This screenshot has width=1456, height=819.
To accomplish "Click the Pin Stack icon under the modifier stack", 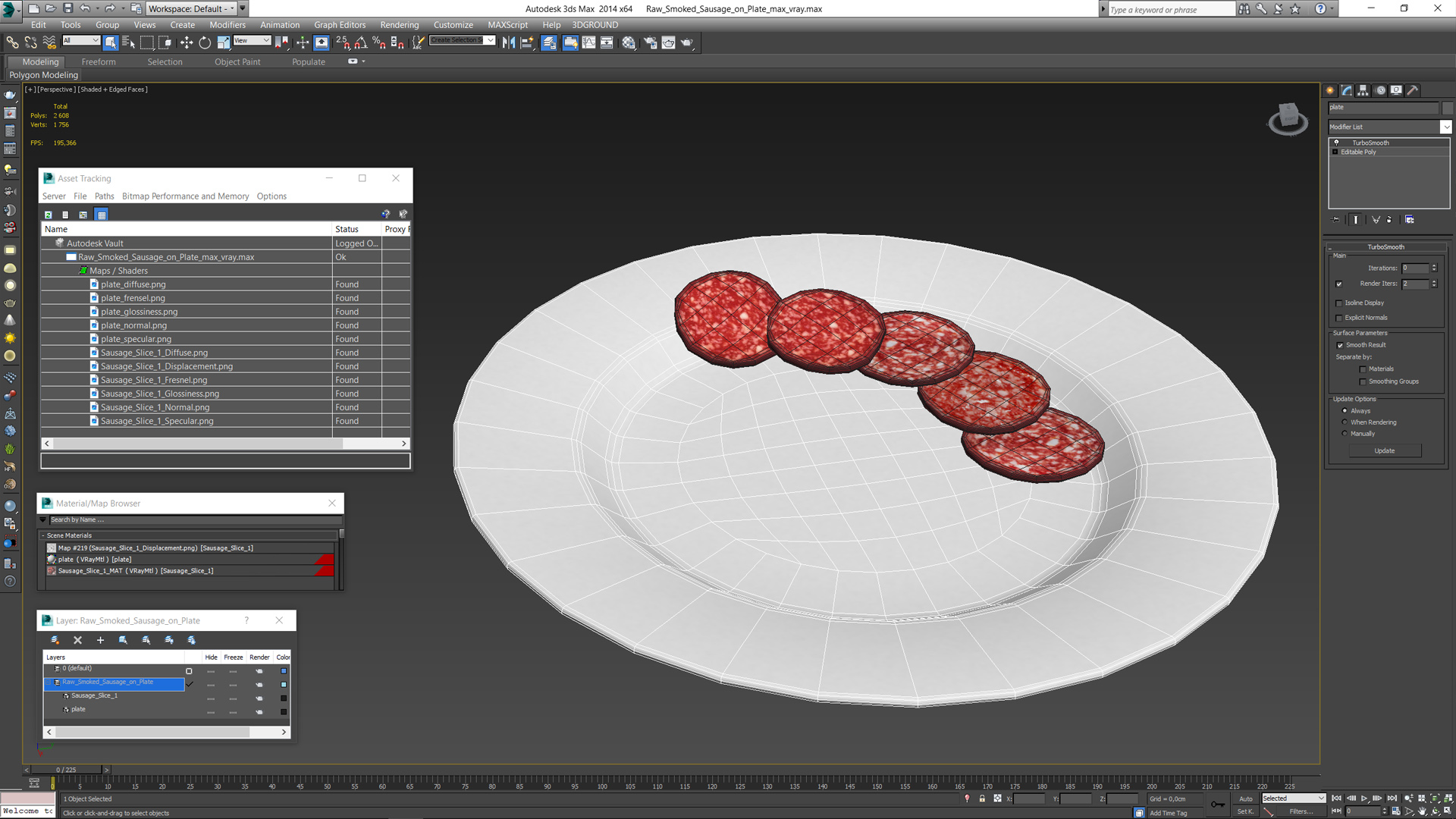I will (x=1336, y=220).
